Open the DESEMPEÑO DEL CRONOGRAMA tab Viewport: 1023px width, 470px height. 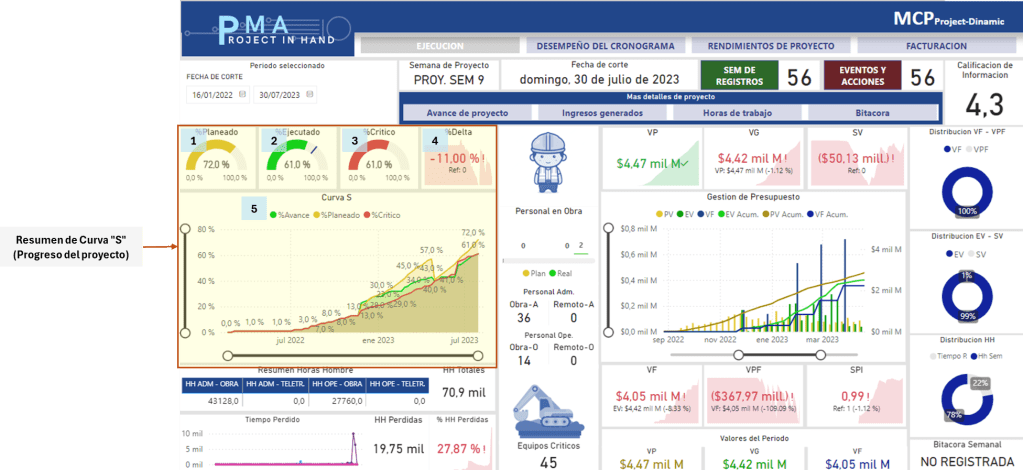593,46
